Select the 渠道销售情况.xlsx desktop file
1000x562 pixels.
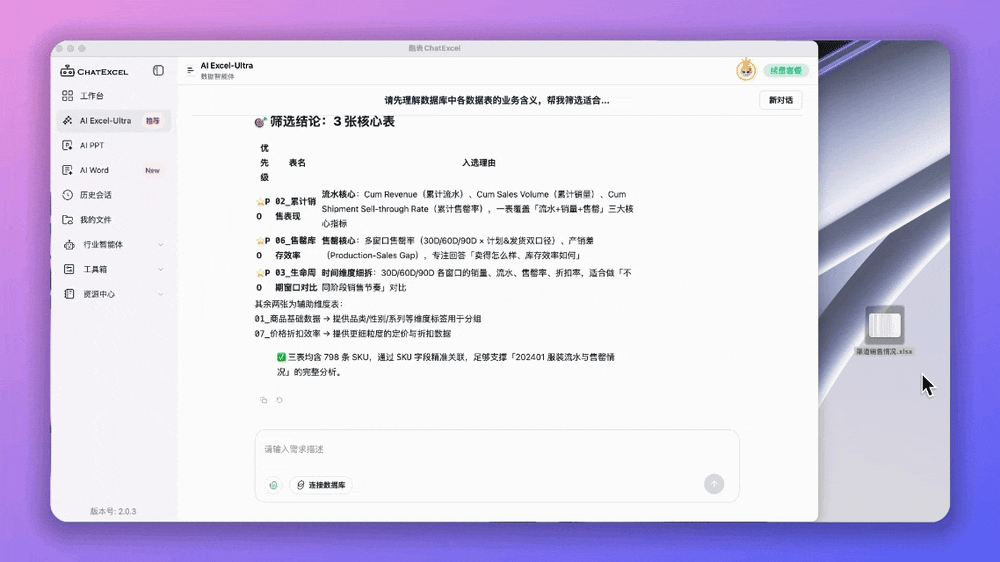tap(884, 331)
